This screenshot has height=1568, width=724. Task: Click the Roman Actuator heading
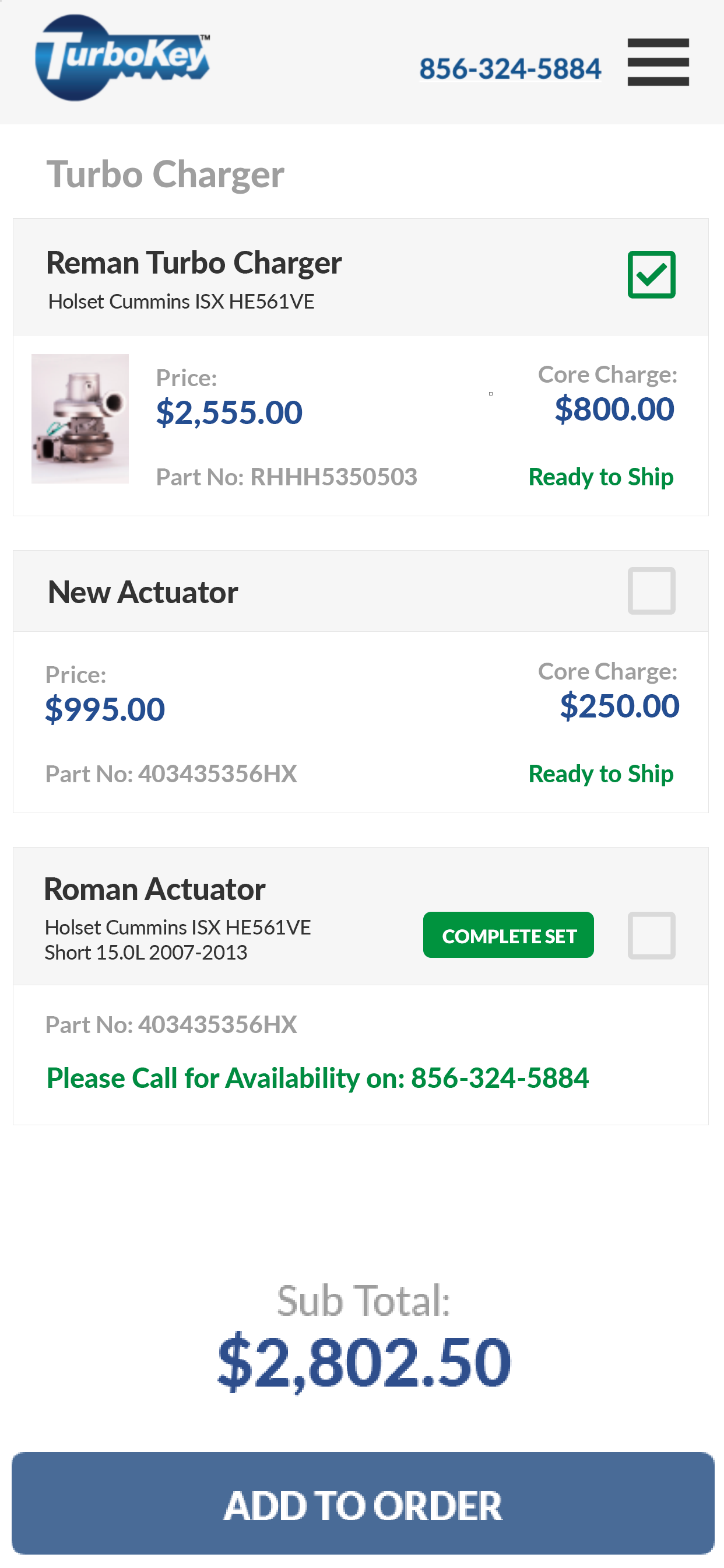pyautogui.click(x=154, y=890)
